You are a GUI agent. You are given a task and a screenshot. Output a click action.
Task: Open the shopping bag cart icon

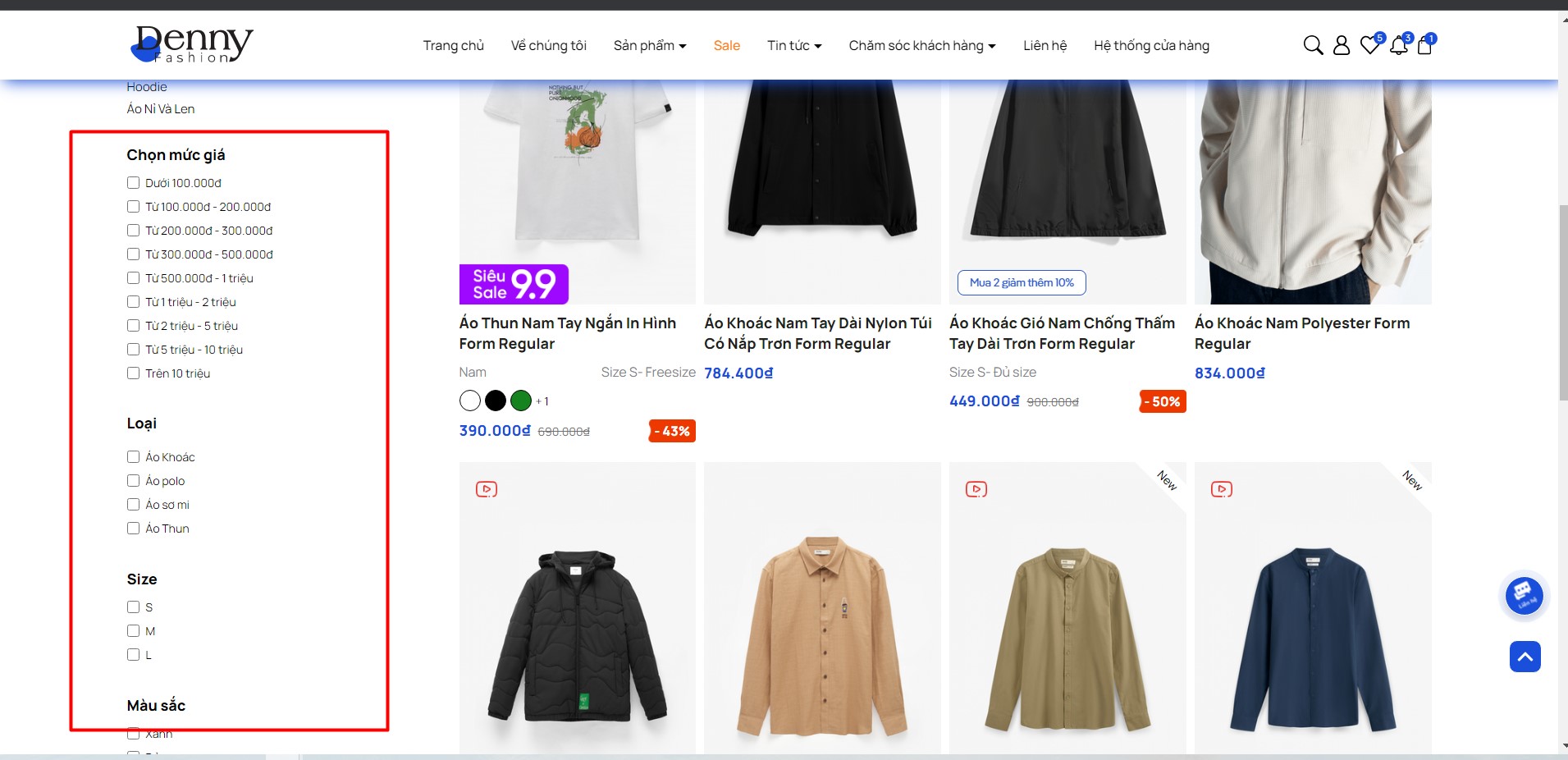click(1425, 45)
